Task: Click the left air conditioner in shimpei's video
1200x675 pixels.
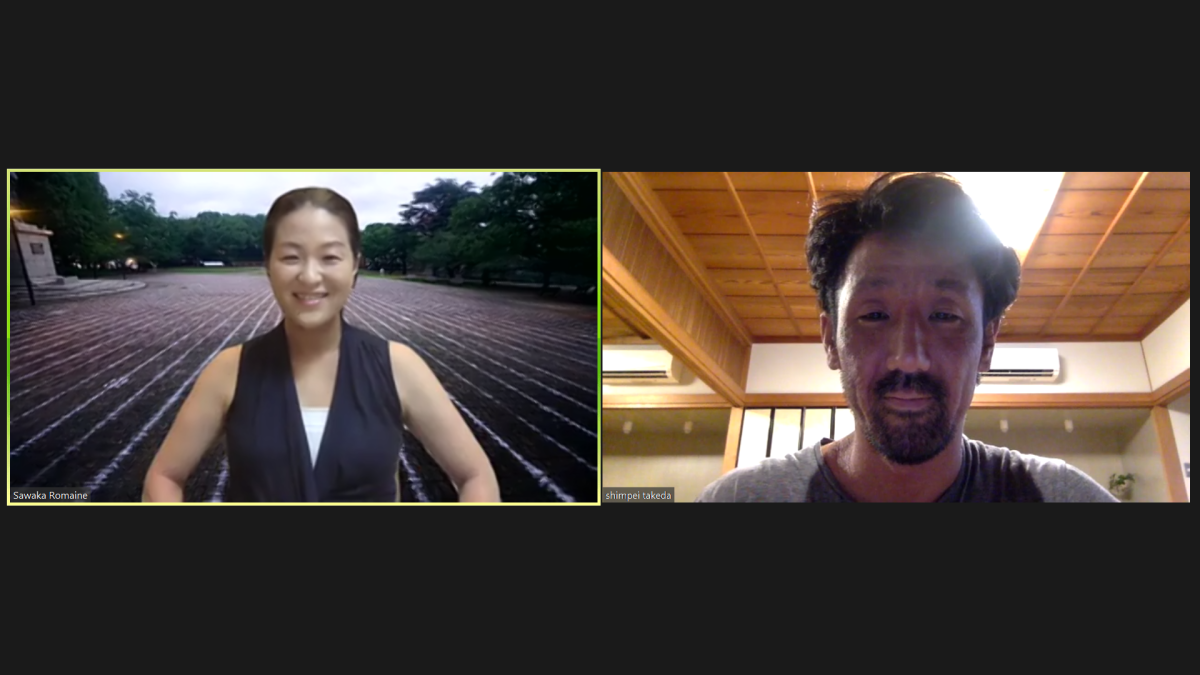Action: coord(638,362)
